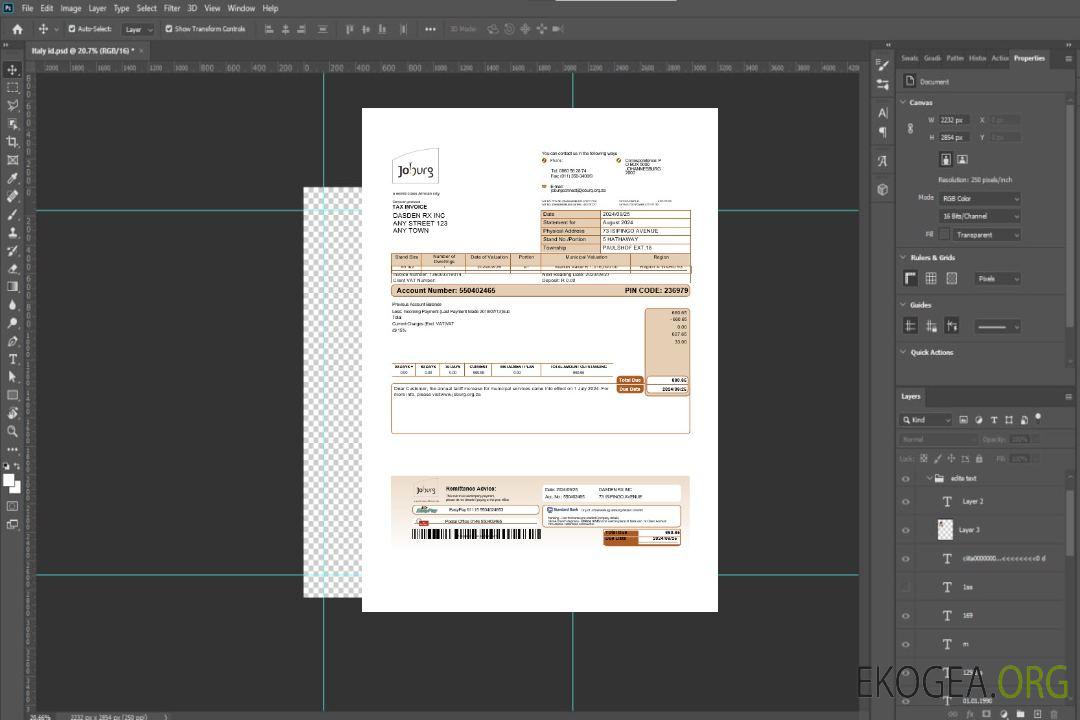
Task: Hide the Layer 2 text layer
Action: tap(906, 502)
